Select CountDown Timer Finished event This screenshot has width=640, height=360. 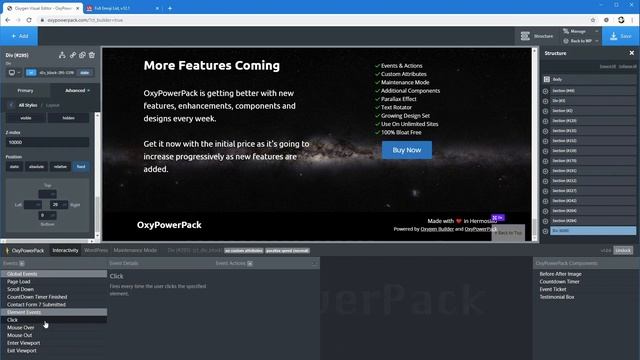tap(54, 297)
